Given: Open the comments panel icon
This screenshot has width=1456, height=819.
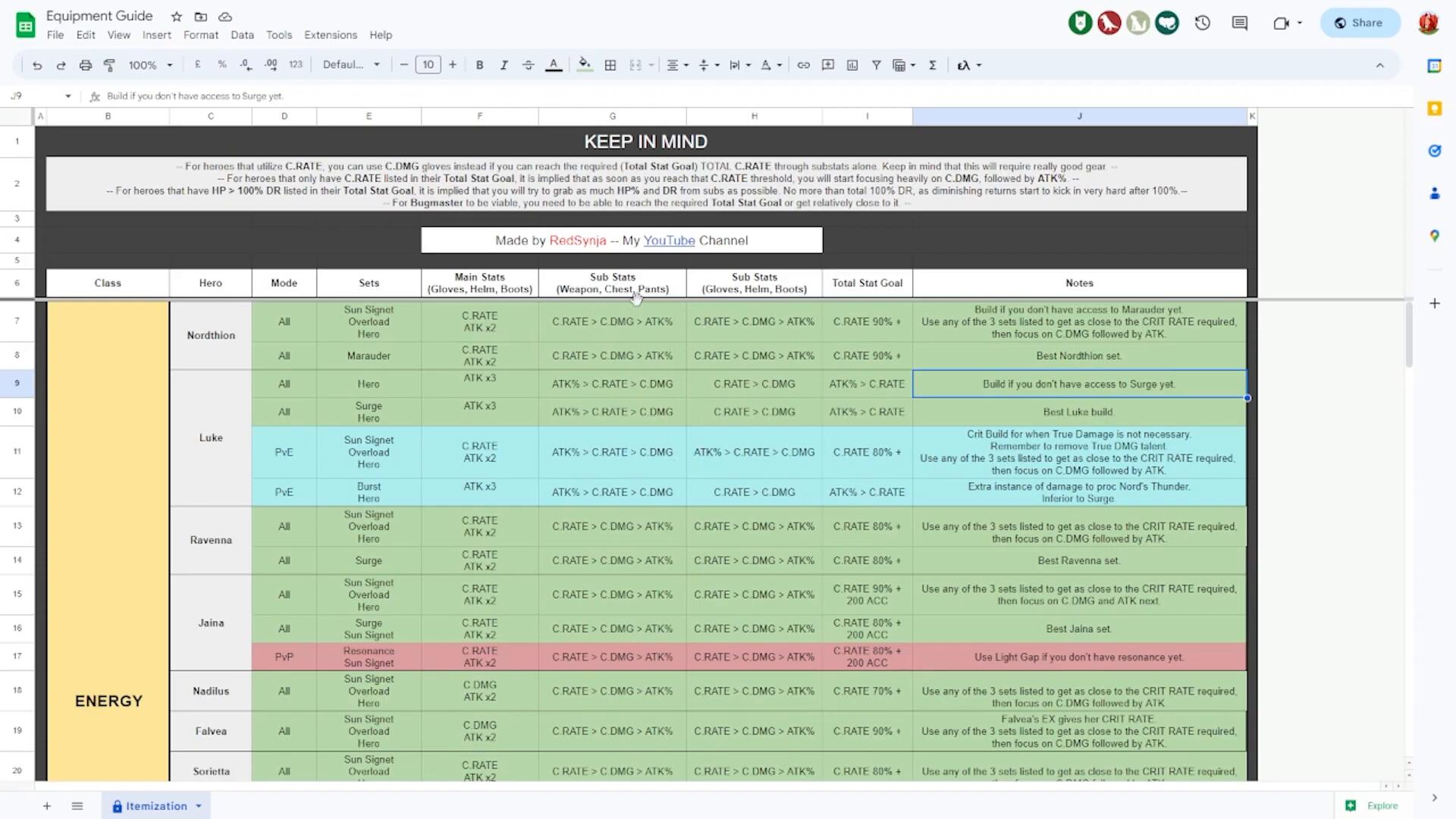Looking at the screenshot, I should point(1240,23).
